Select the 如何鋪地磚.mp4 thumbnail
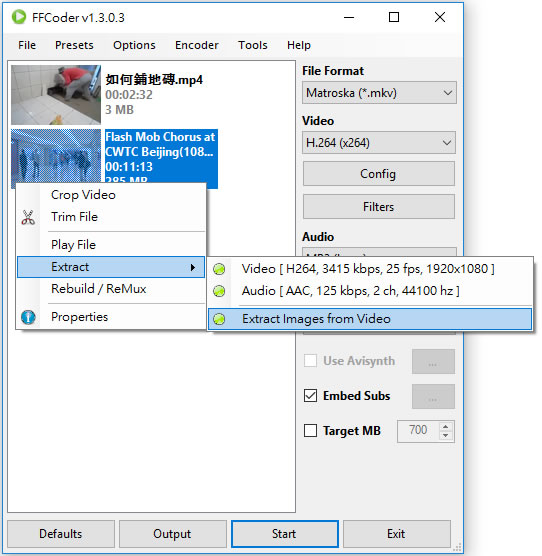542x556 pixels. [56, 95]
